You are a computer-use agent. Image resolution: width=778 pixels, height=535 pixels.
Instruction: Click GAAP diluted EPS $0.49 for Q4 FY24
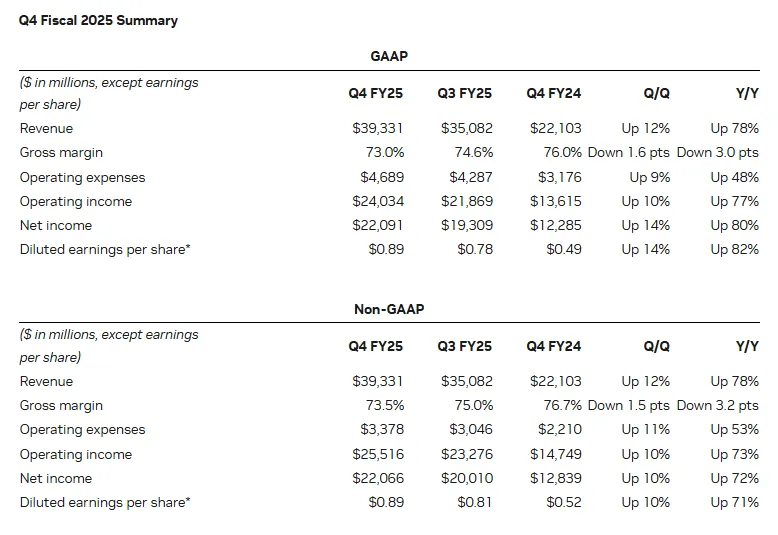point(564,249)
